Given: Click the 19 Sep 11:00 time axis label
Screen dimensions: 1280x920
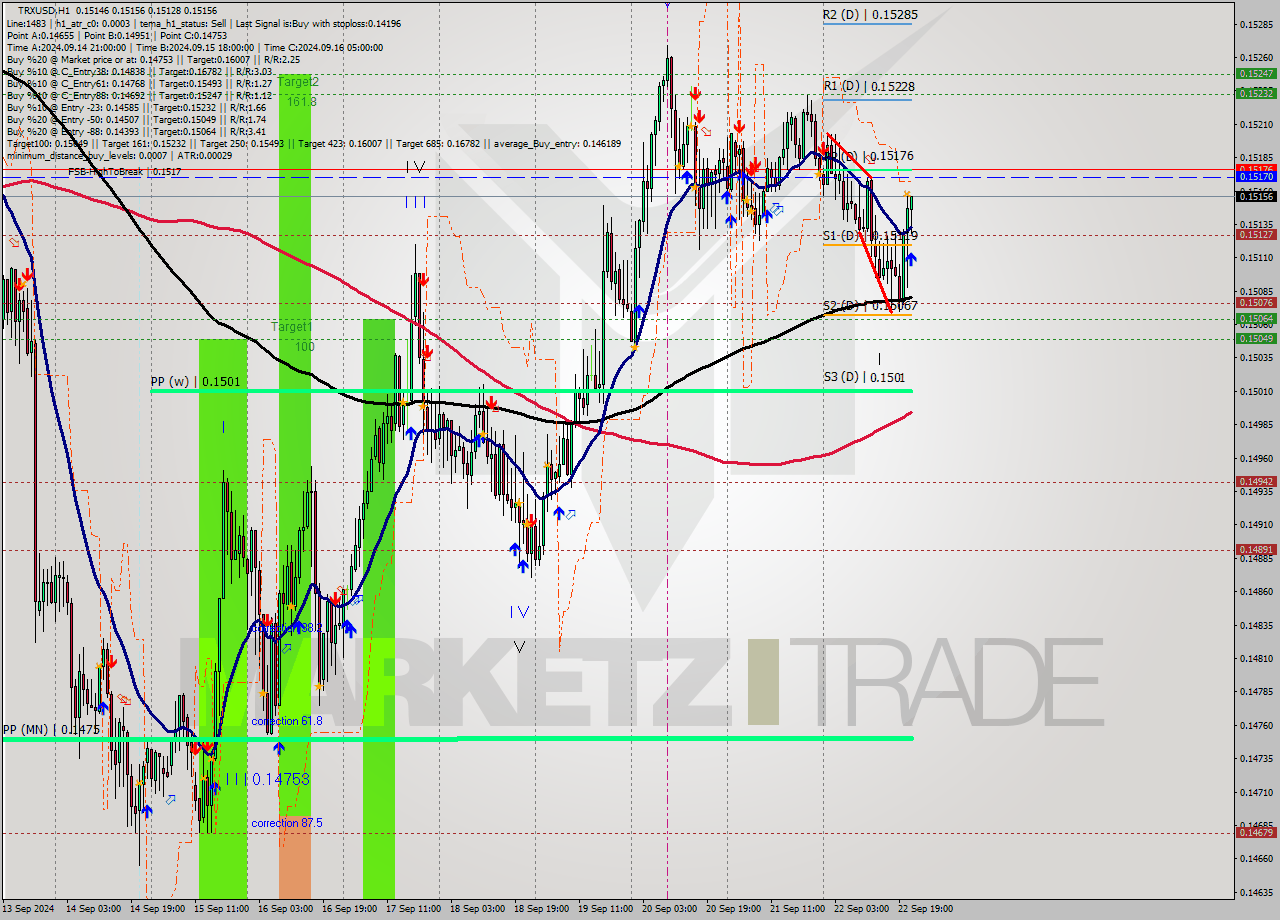Looking at the screenshot, I should point(605,909).
